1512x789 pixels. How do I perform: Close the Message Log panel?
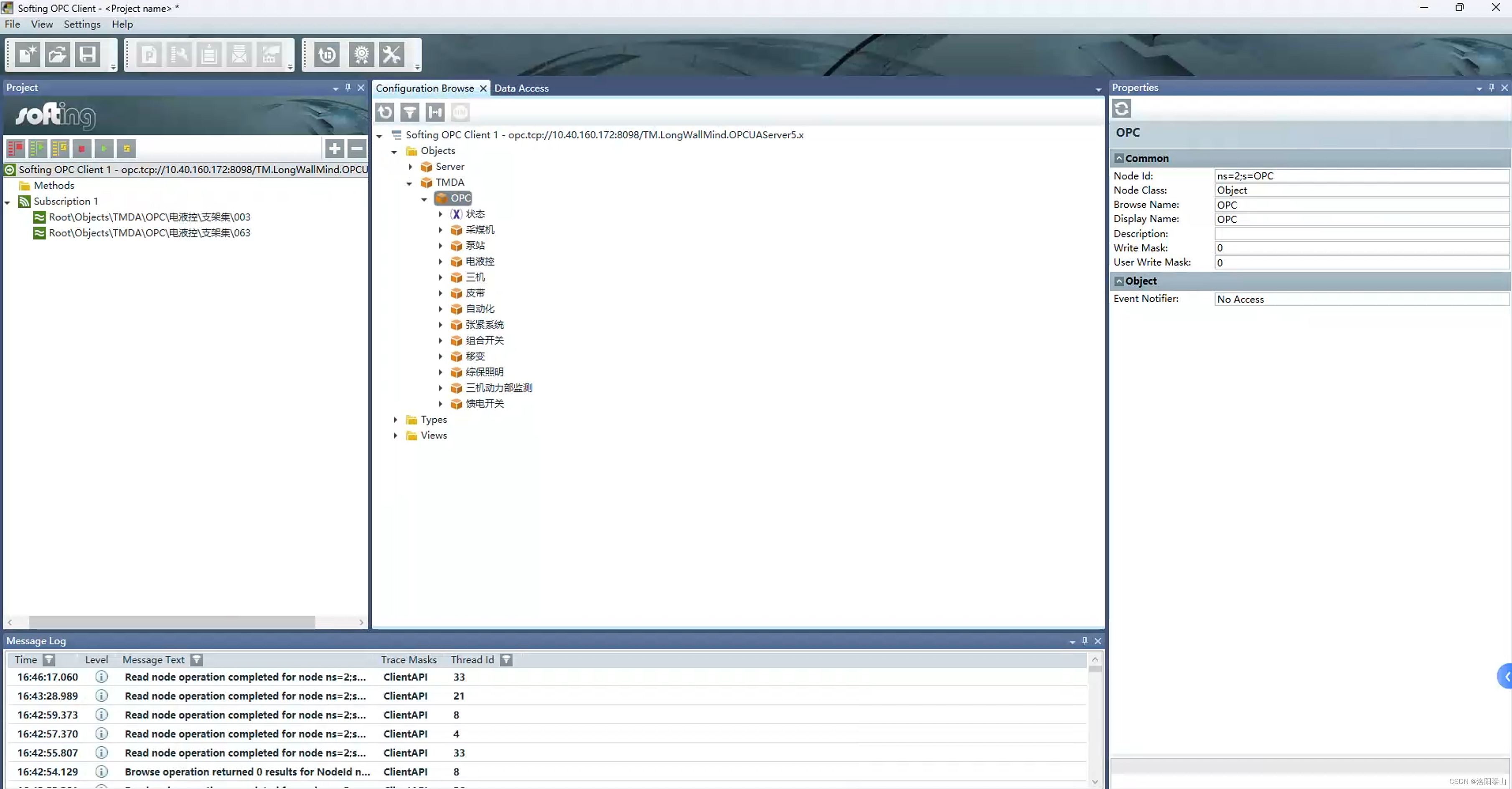pyautogui.click(x=1098, y=641)
